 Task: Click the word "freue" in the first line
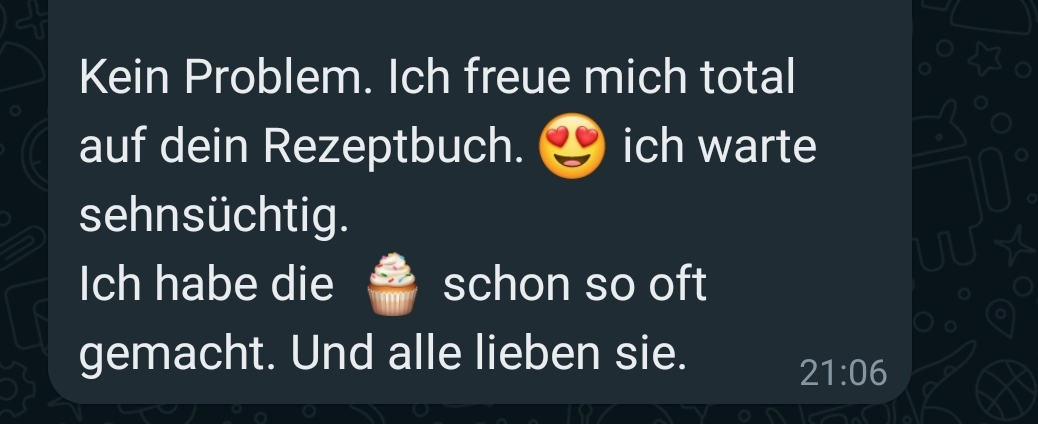click(517, 77)
